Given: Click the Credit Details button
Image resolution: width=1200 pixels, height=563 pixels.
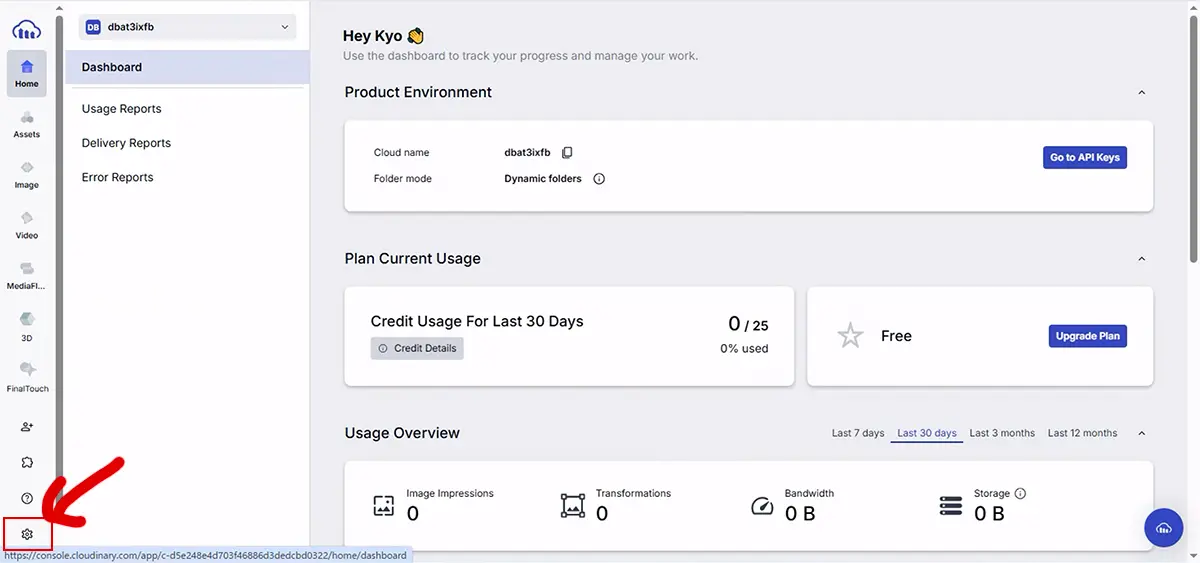Looking at the screenshot, I should 417,348.
